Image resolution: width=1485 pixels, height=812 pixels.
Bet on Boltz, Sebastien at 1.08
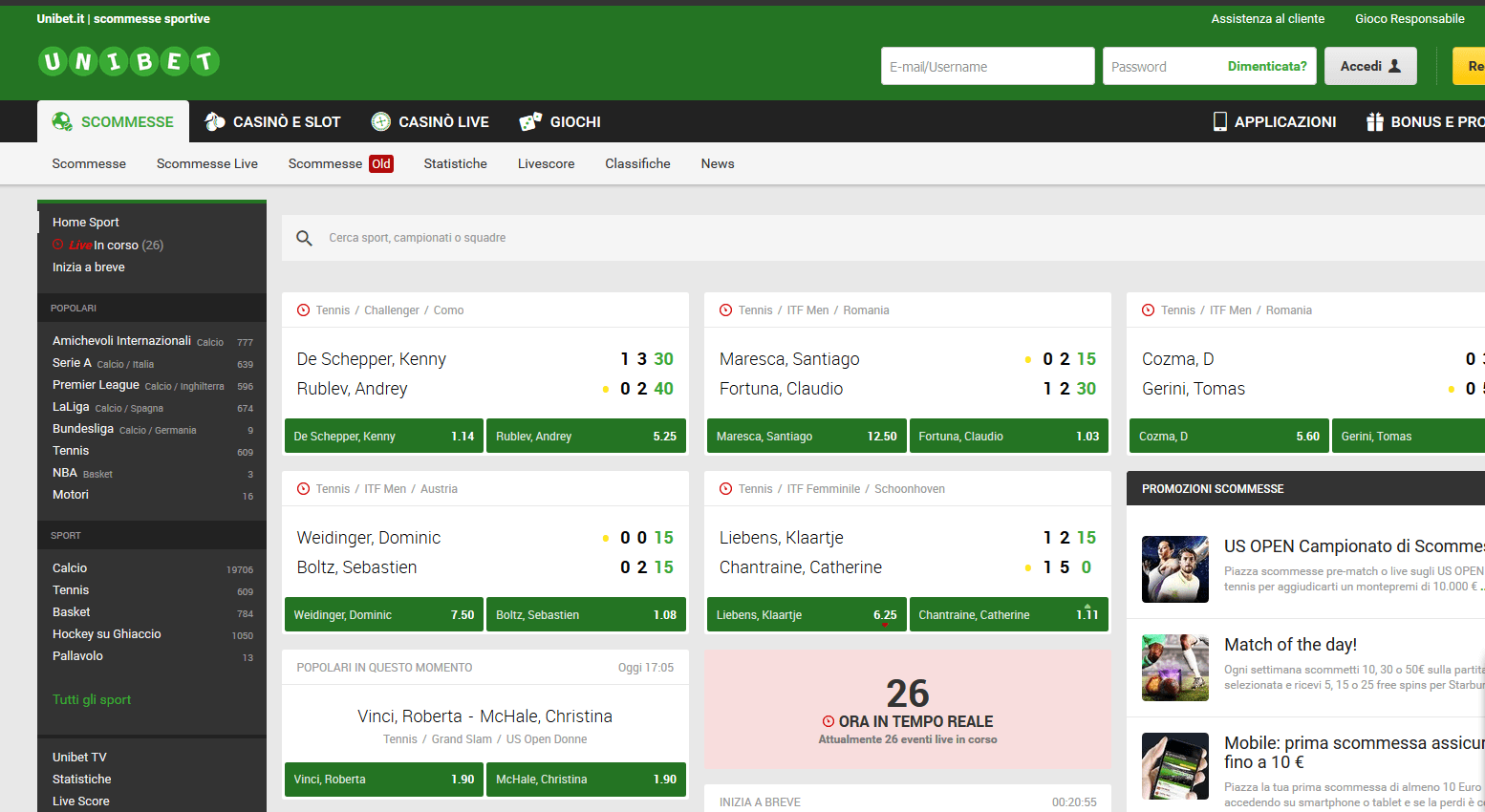(x=586, y=614)
